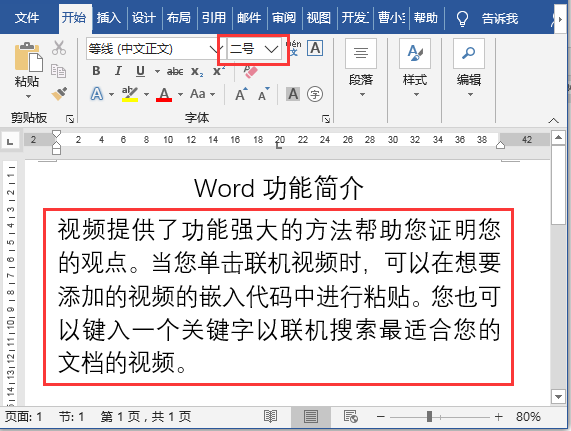Click 页面: 1 in status bar

click(x=23, y=416)
